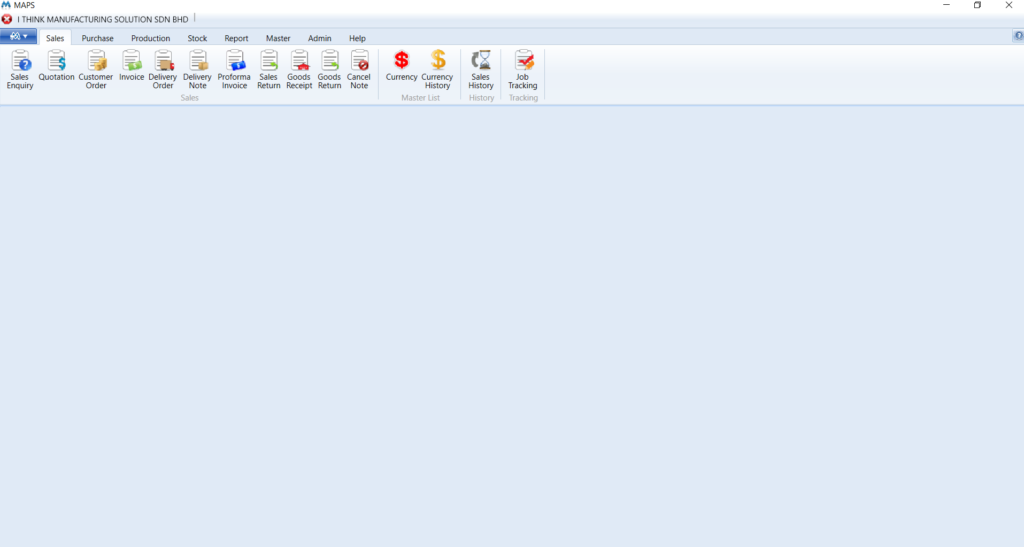View the Currency History
The image size is (1024, 547).
click(438, 70)
